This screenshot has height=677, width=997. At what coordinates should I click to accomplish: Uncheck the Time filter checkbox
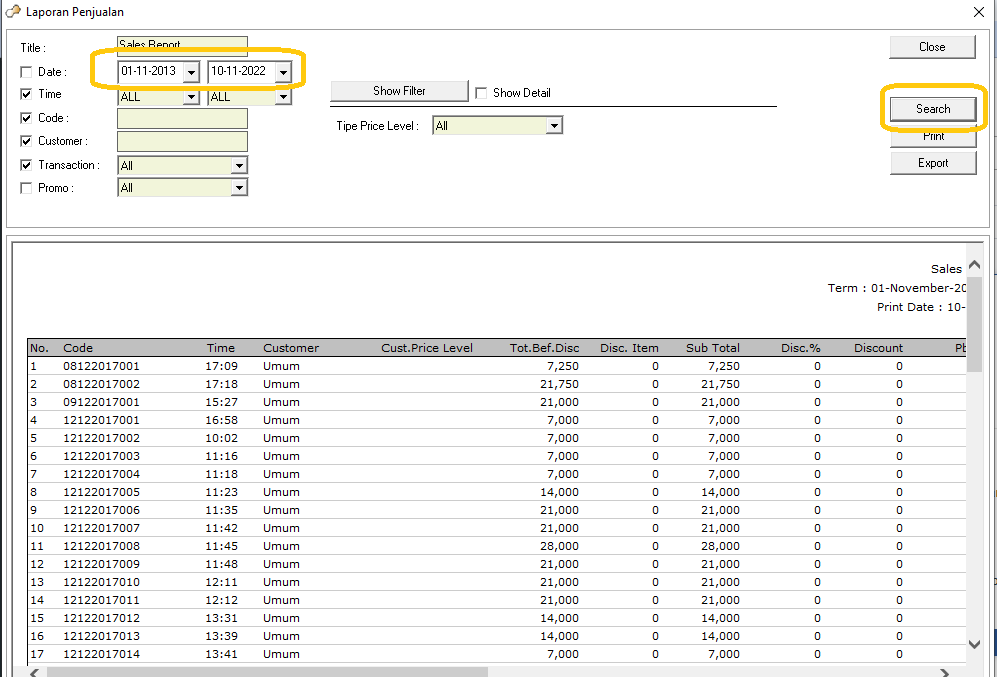pyautogui.click(x=26, y=94)
